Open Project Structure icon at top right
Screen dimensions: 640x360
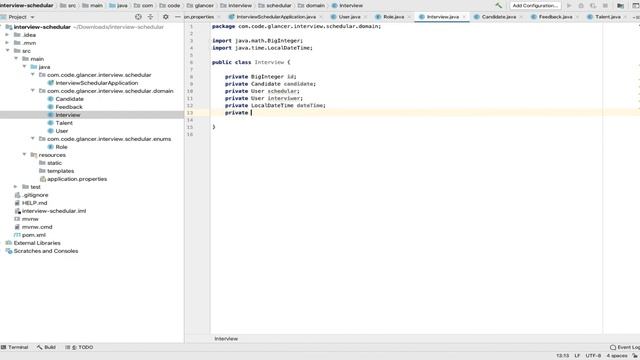620,6
